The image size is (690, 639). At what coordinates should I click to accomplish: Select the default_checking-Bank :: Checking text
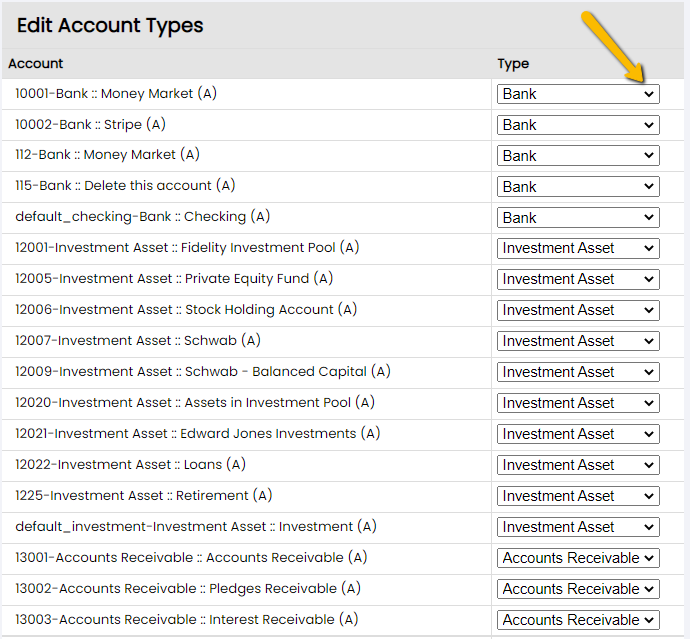click(143, 217)
